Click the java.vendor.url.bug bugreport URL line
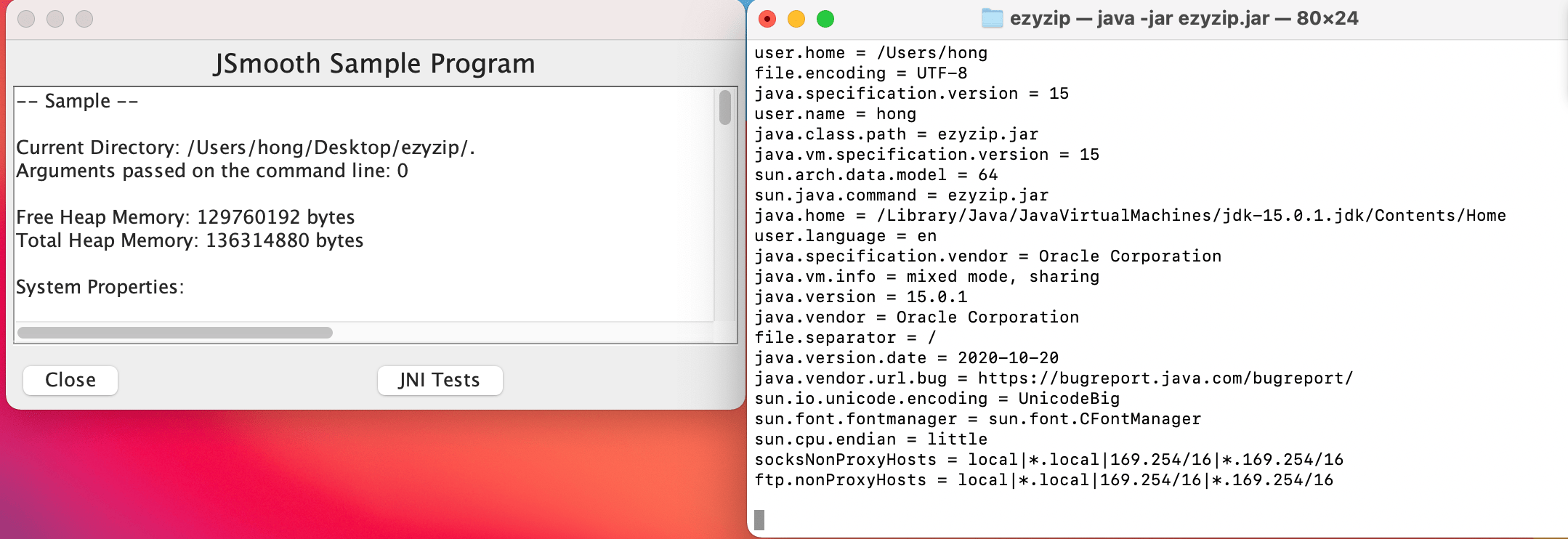Viewport: 1568px width, 539px height. click(1054, 378)
